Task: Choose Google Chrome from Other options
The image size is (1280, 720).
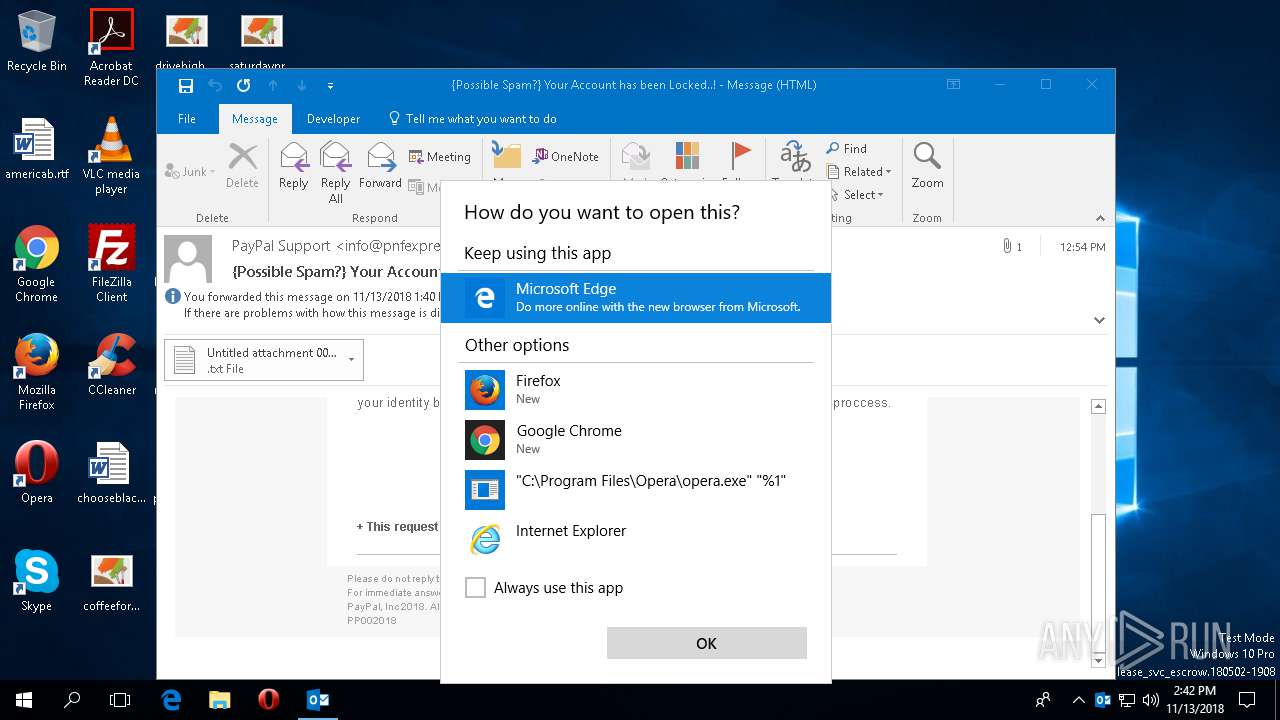Action: pyautogui.click(x=636, y=440)
